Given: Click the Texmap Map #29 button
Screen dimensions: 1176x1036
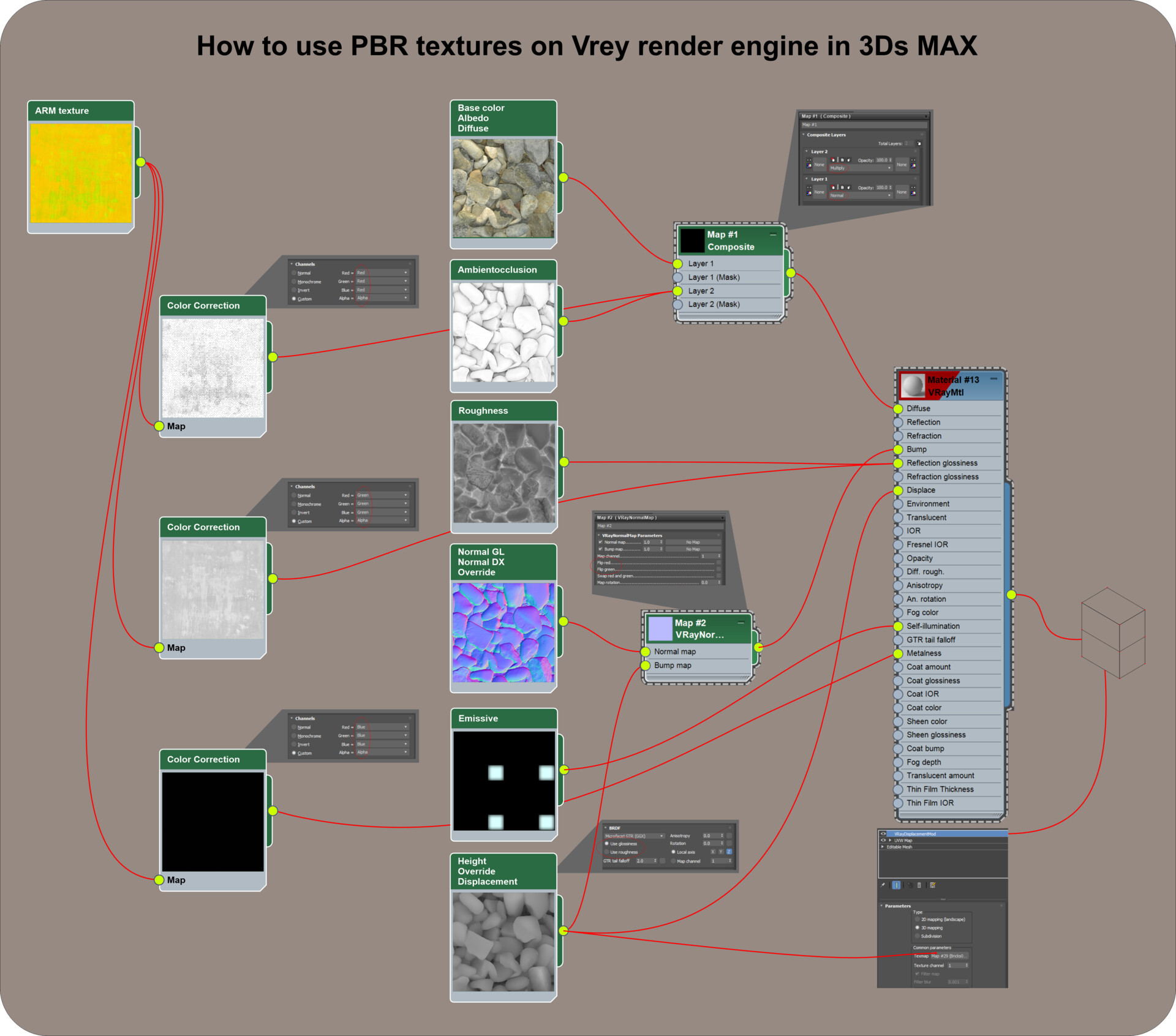Looking at the screenshot, I should [948, 956].
